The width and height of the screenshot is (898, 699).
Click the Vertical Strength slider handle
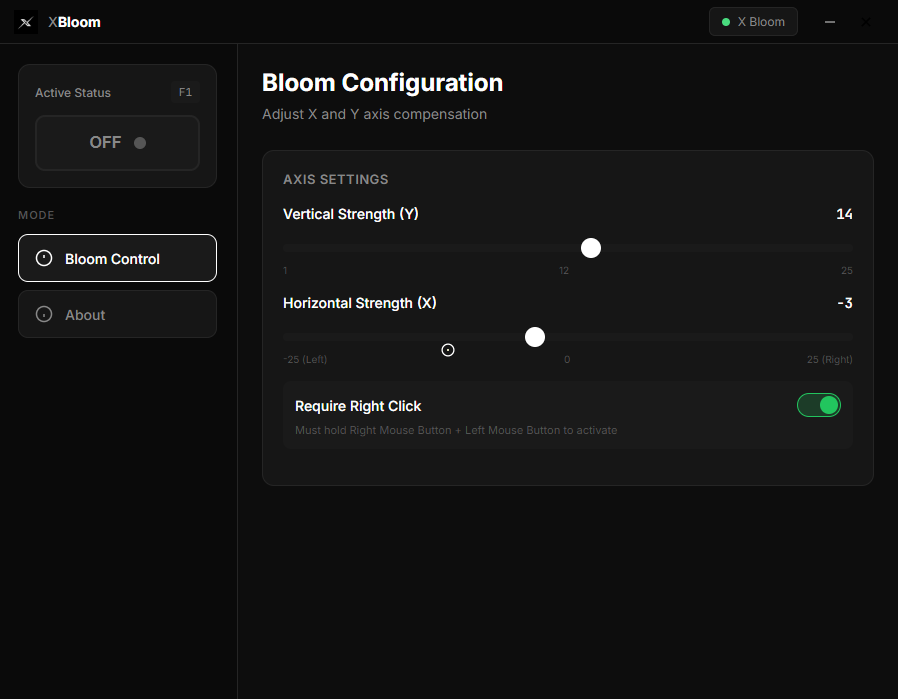pos(591,247)
